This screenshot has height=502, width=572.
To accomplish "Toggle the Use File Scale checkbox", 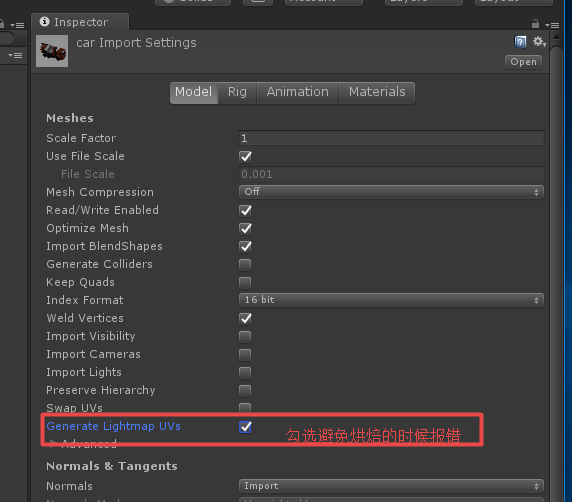I will click(245, 157).
